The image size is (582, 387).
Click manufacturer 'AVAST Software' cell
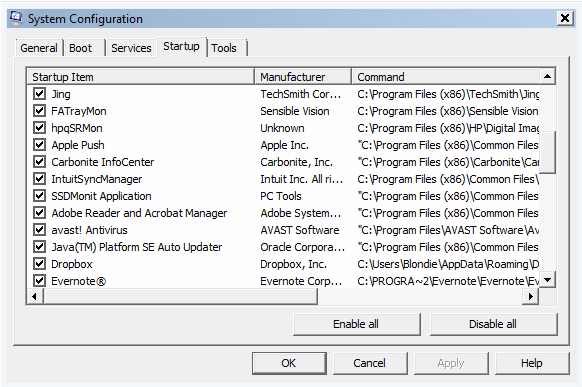tap(300, 230)
